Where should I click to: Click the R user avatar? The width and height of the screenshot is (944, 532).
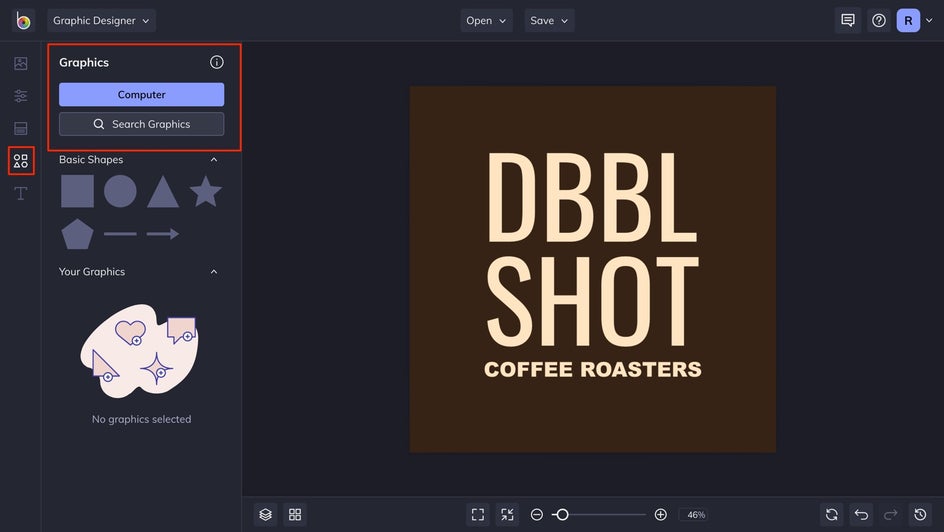(x=908, y=20)
